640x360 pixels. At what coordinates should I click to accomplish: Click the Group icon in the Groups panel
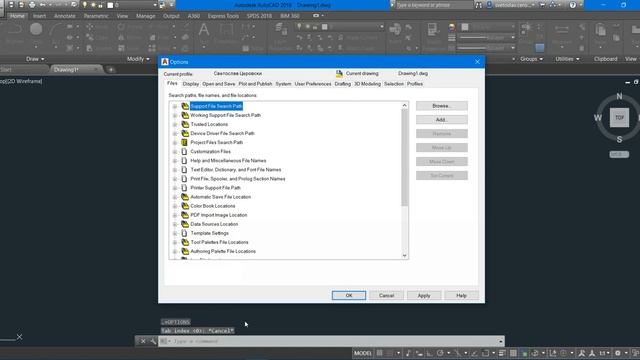click(526, 28)
